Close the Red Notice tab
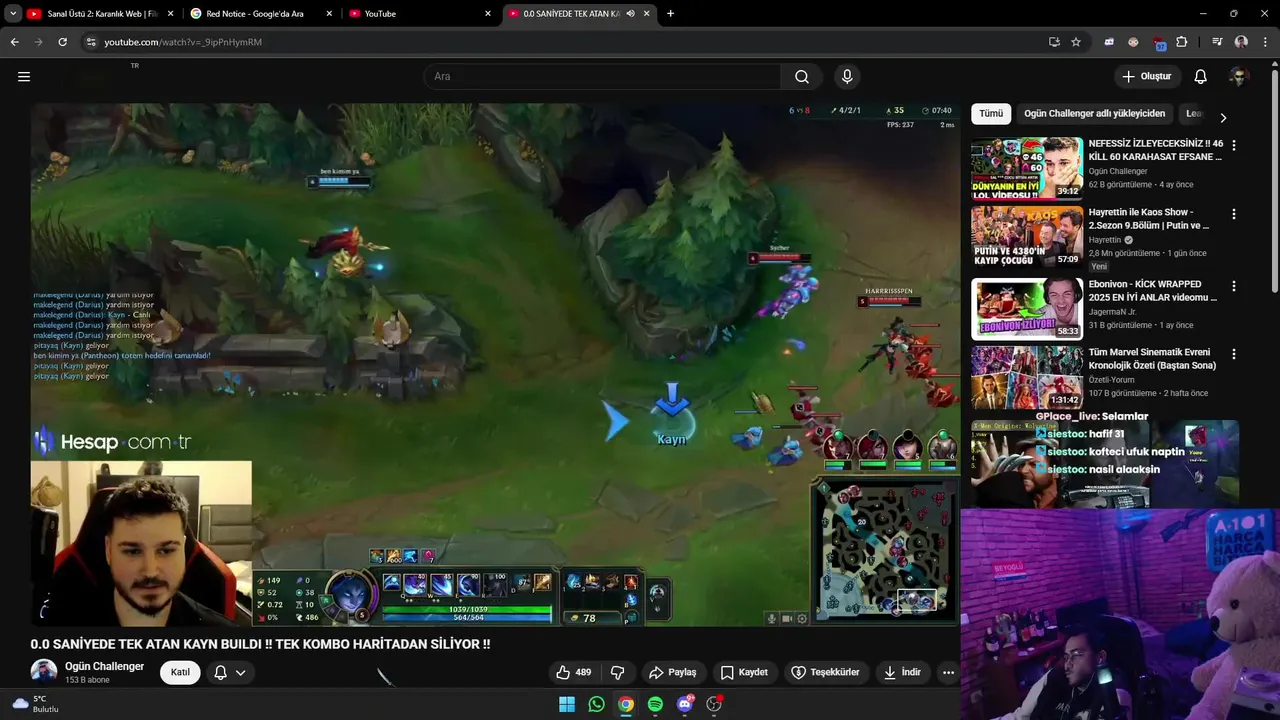This screenshot has height=720, width=1280. click(331, 13)
